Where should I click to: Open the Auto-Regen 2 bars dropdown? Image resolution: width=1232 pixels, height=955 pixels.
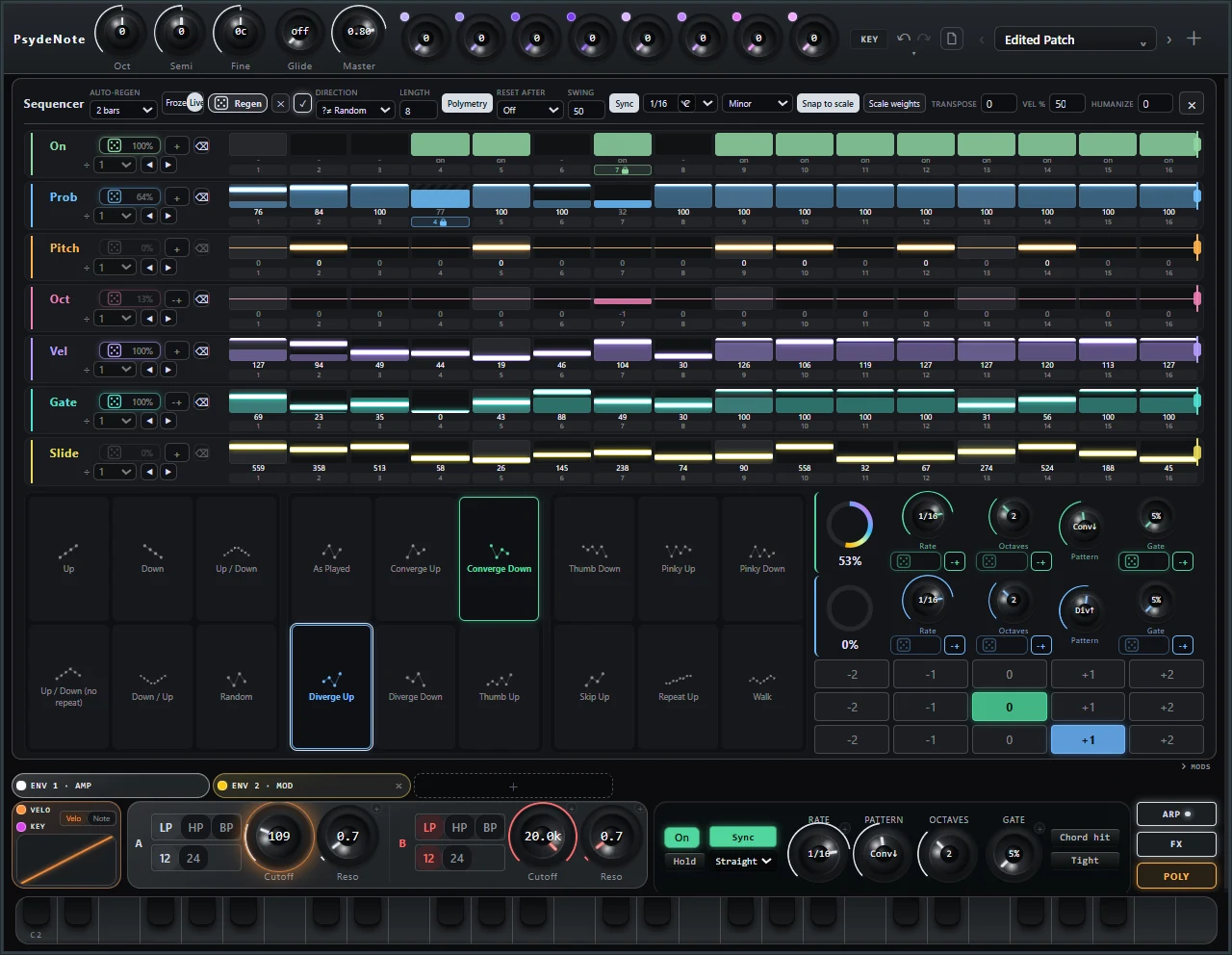click(x=123, y=110)
